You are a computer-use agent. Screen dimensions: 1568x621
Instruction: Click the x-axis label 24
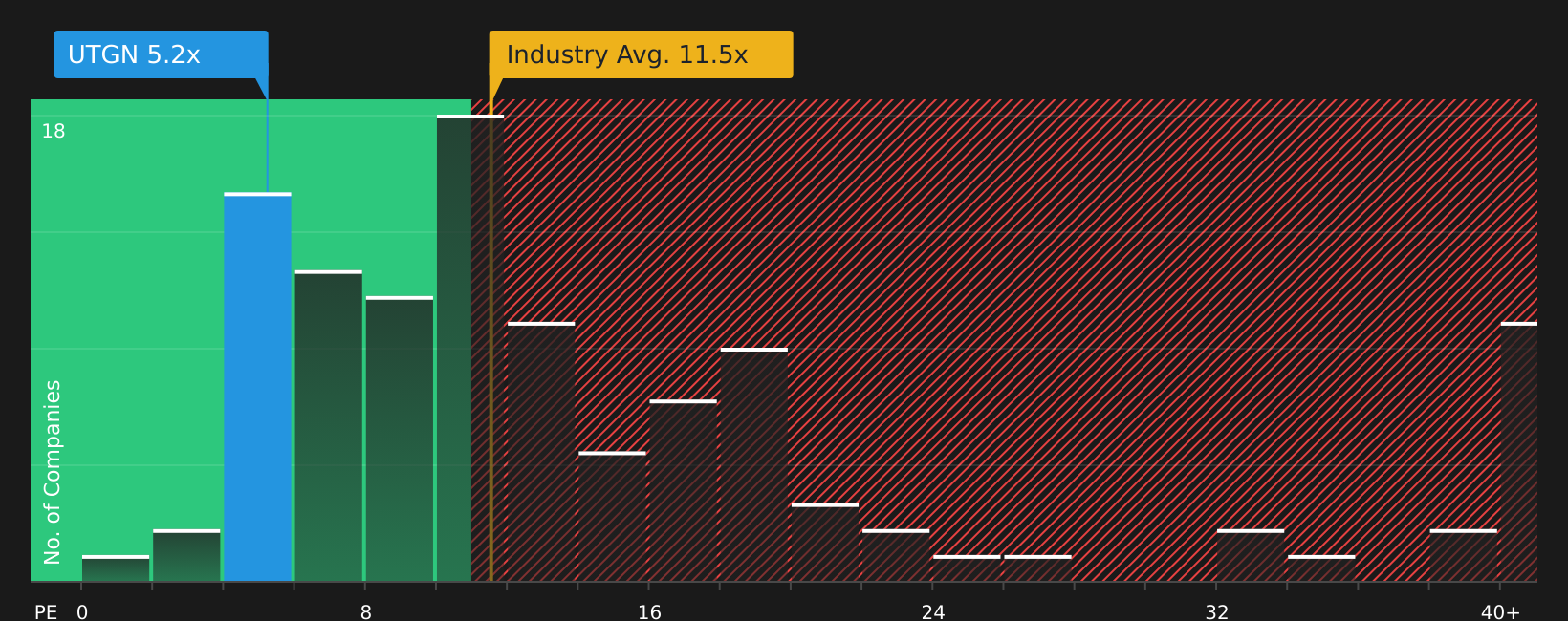tap(933, 612)
